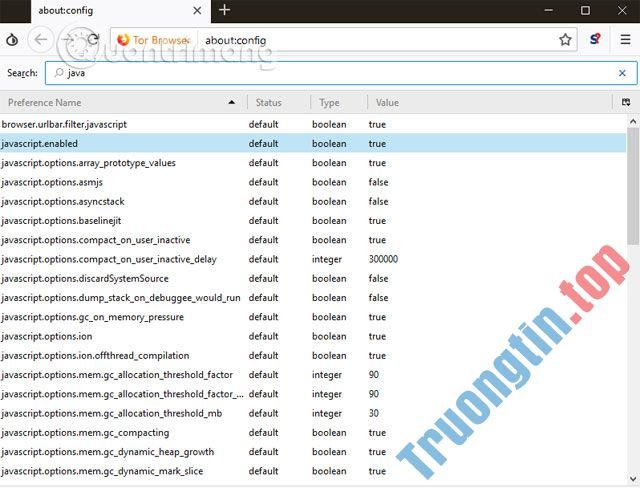Click in the java search field
This screenshot has width=640, height=488.
330,73
